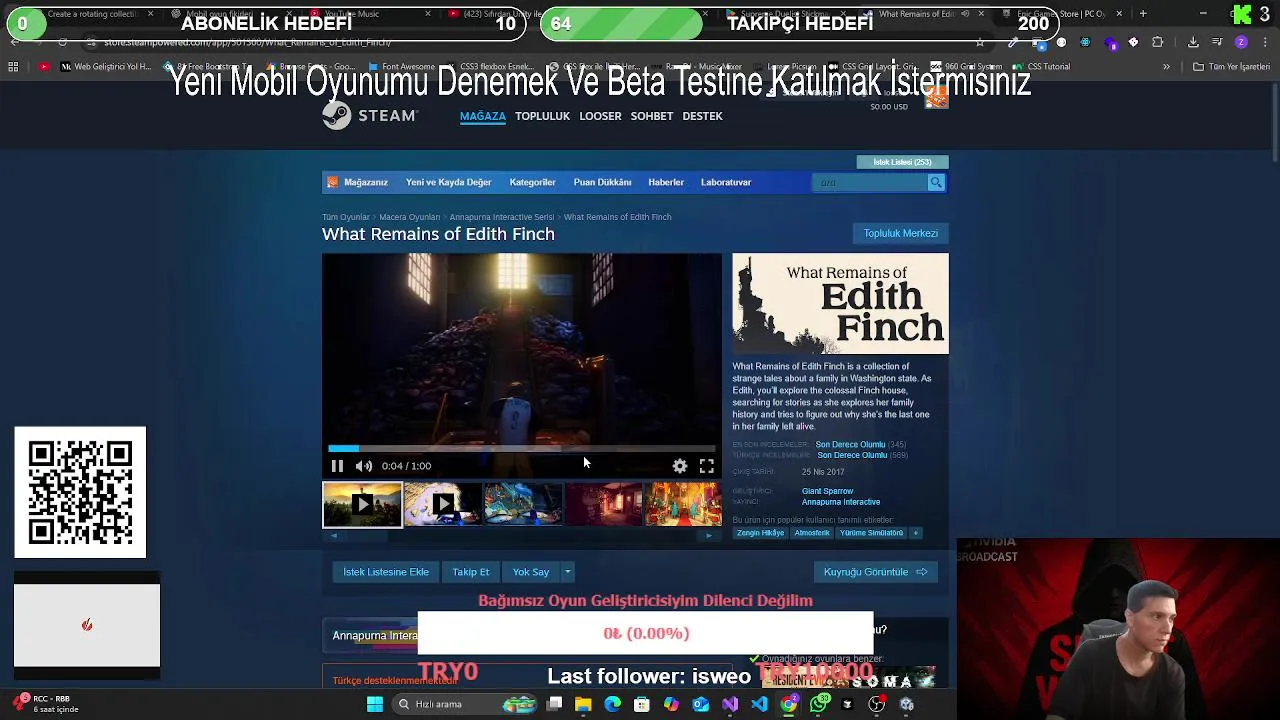The image size is (1280, 720).
Task: Click İstek Listesine Ekle
Action: coord(386,572)
